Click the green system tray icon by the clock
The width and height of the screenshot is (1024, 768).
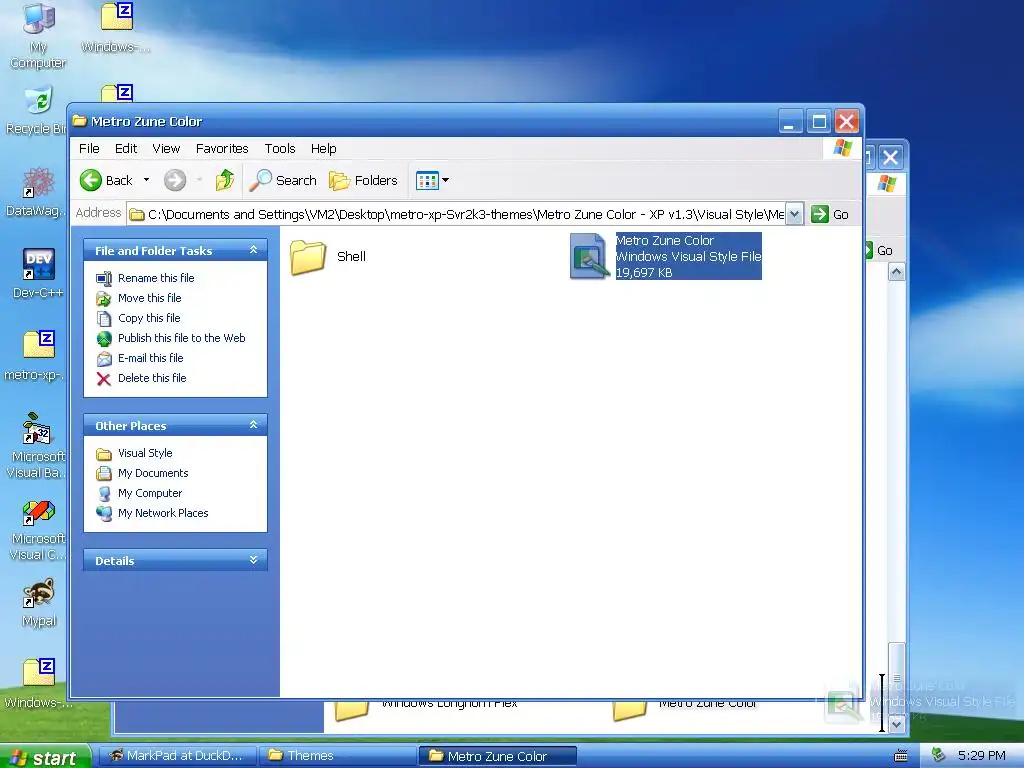(x=938, y=756)
